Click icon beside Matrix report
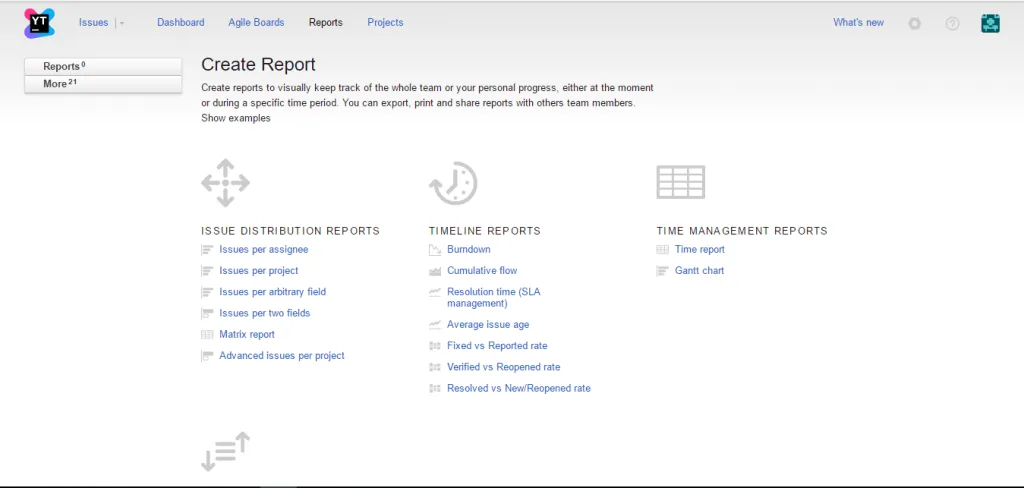Image resolution: width=1024 pixels, height=488 pixels. tap(207, 334)
